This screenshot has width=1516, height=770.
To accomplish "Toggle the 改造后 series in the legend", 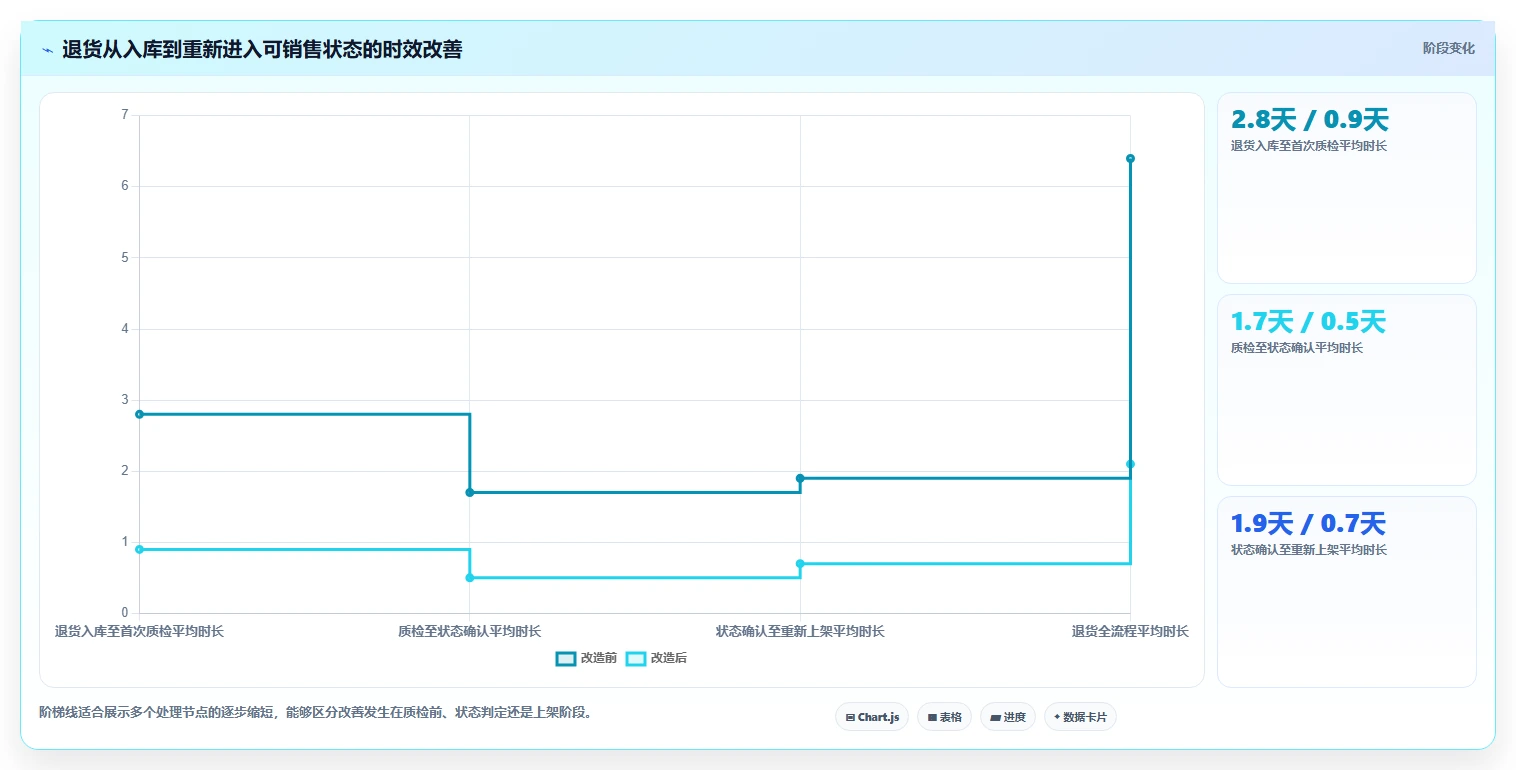I will pos(656,658).
